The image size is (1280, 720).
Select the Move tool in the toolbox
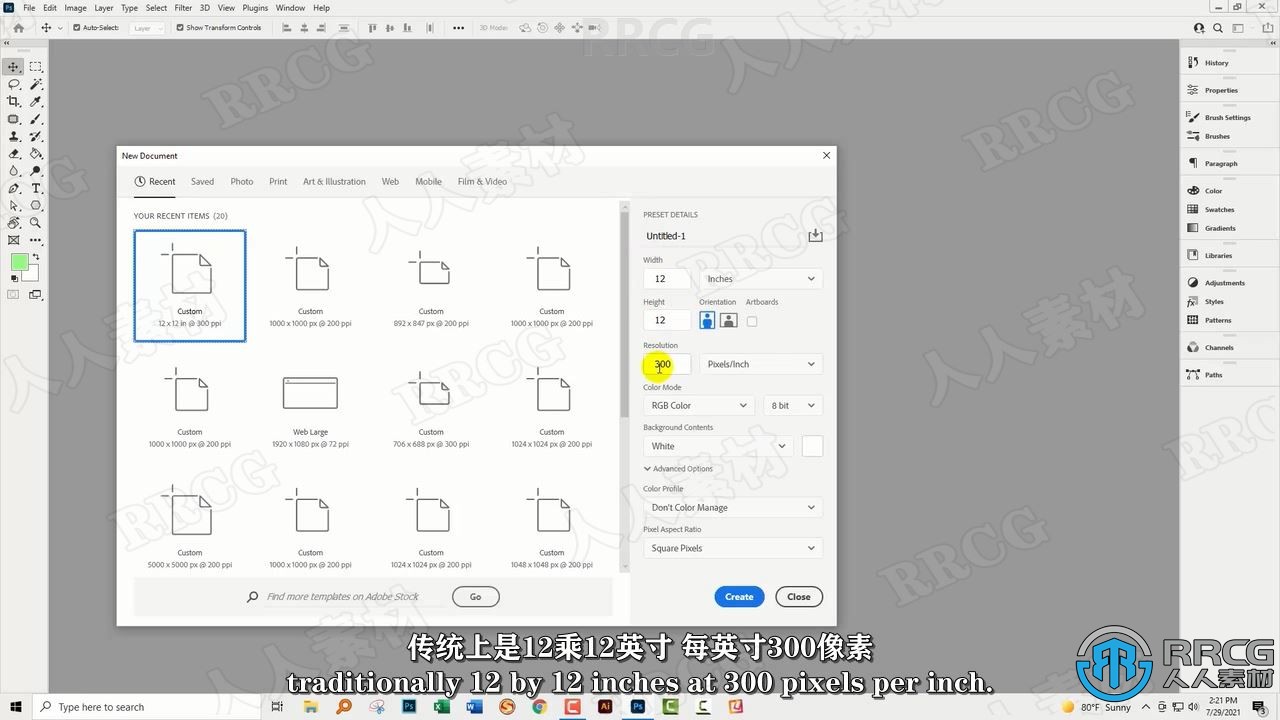point(14,67)
